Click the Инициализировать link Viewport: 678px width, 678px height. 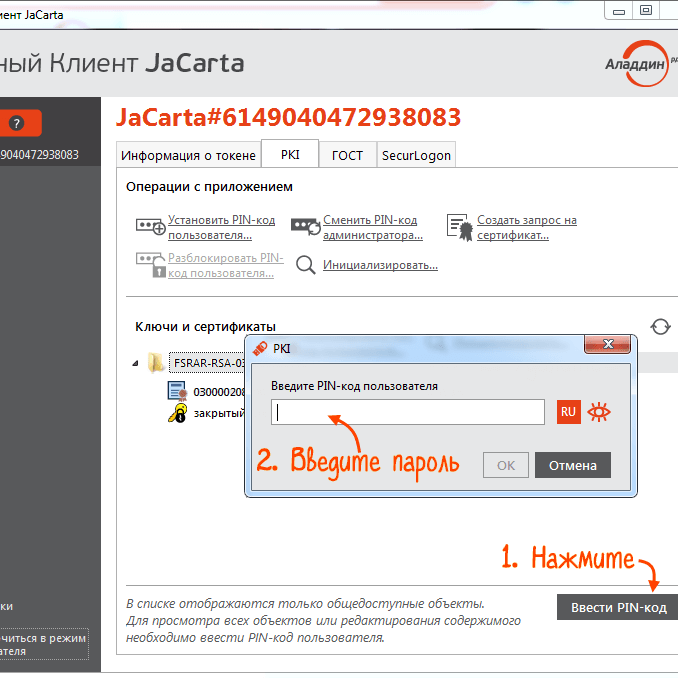(381, 265)
